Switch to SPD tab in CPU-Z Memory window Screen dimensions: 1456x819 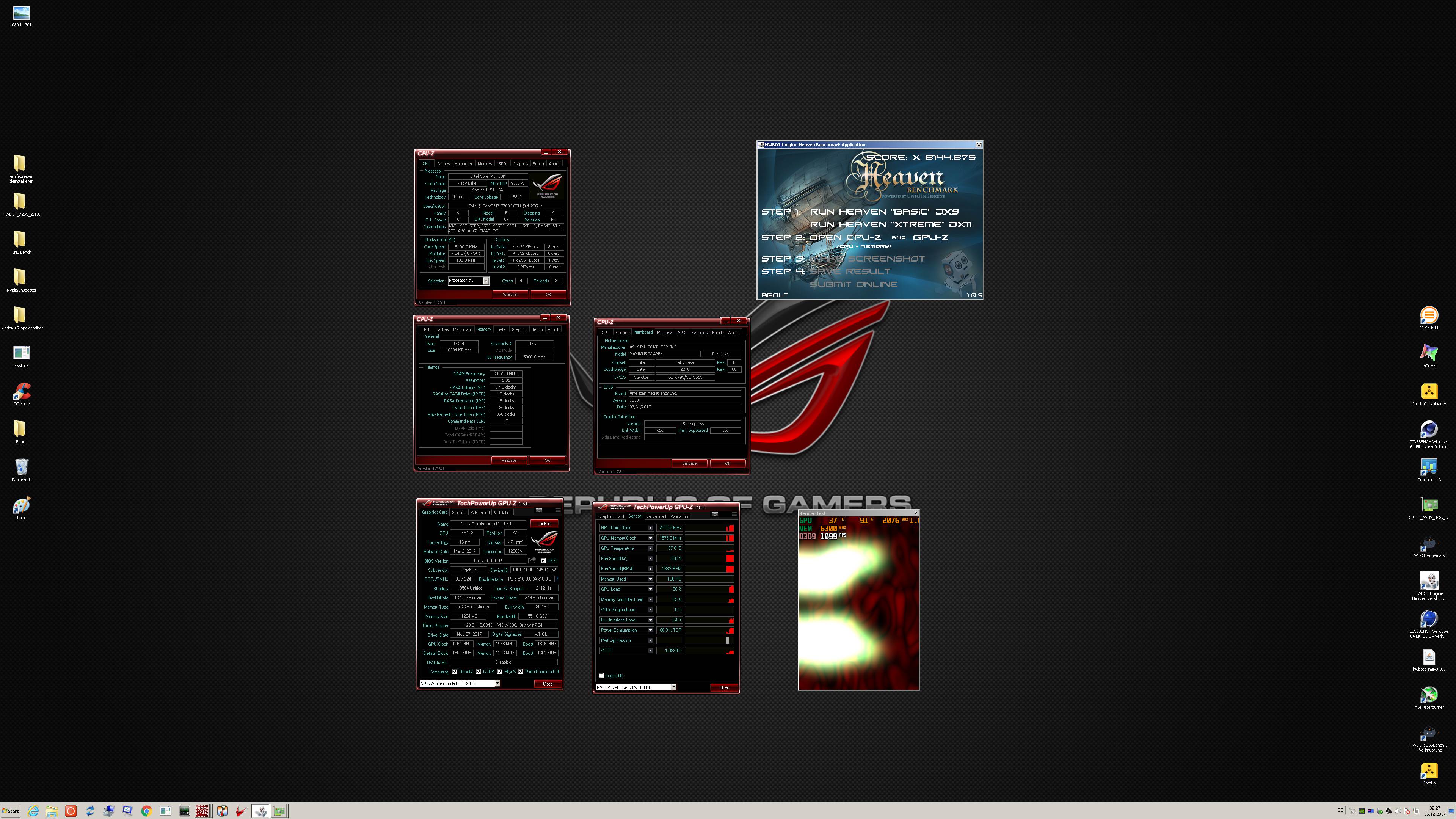(501, 329)
